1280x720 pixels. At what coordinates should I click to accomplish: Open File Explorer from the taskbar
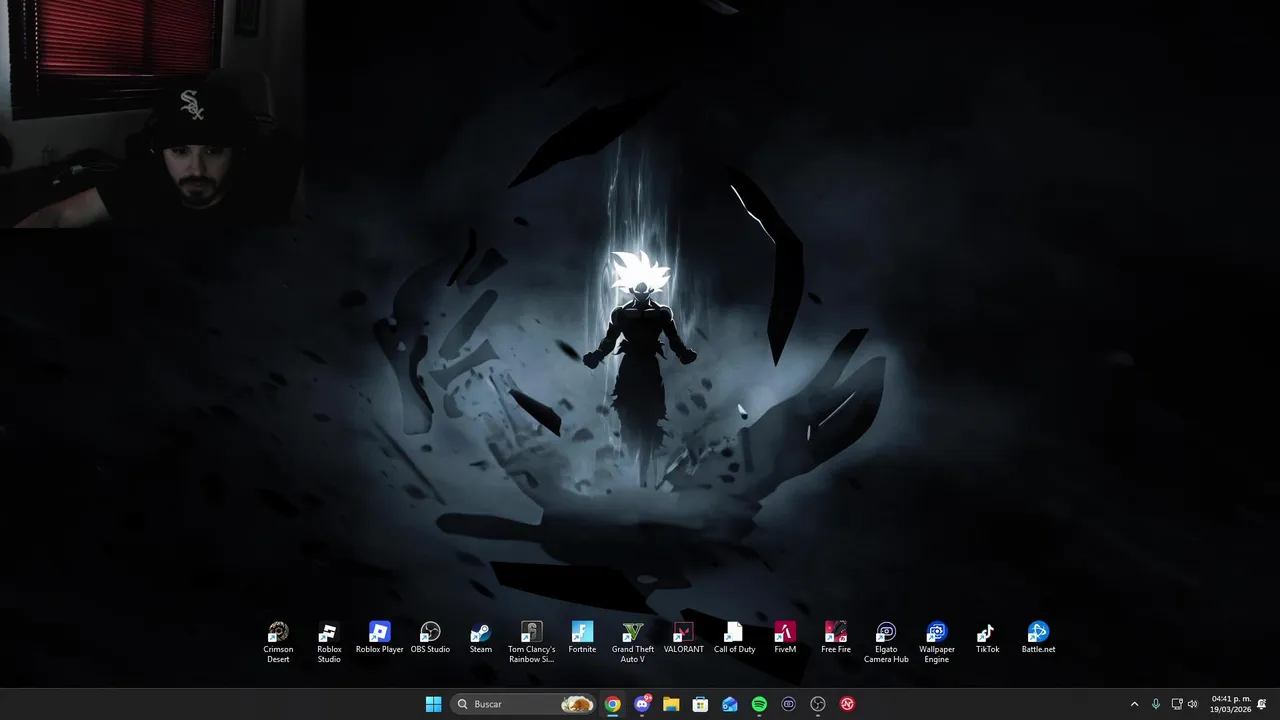(671, 704)
